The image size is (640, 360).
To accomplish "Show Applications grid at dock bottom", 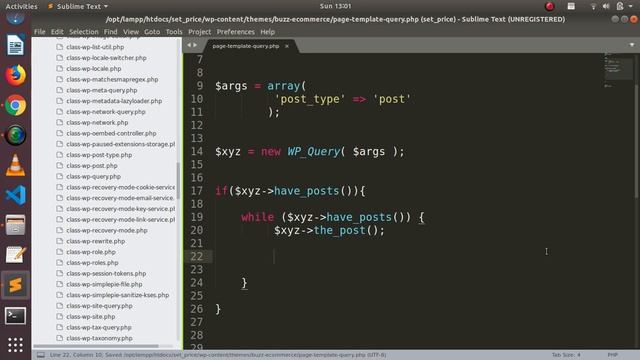I will [x=16, y=345].
